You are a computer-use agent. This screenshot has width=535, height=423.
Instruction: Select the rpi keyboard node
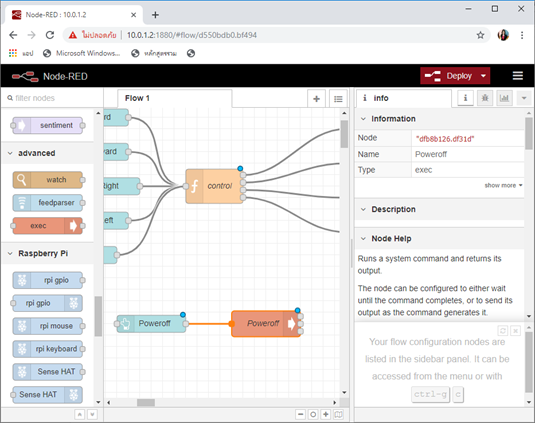(x=48, y=349)
